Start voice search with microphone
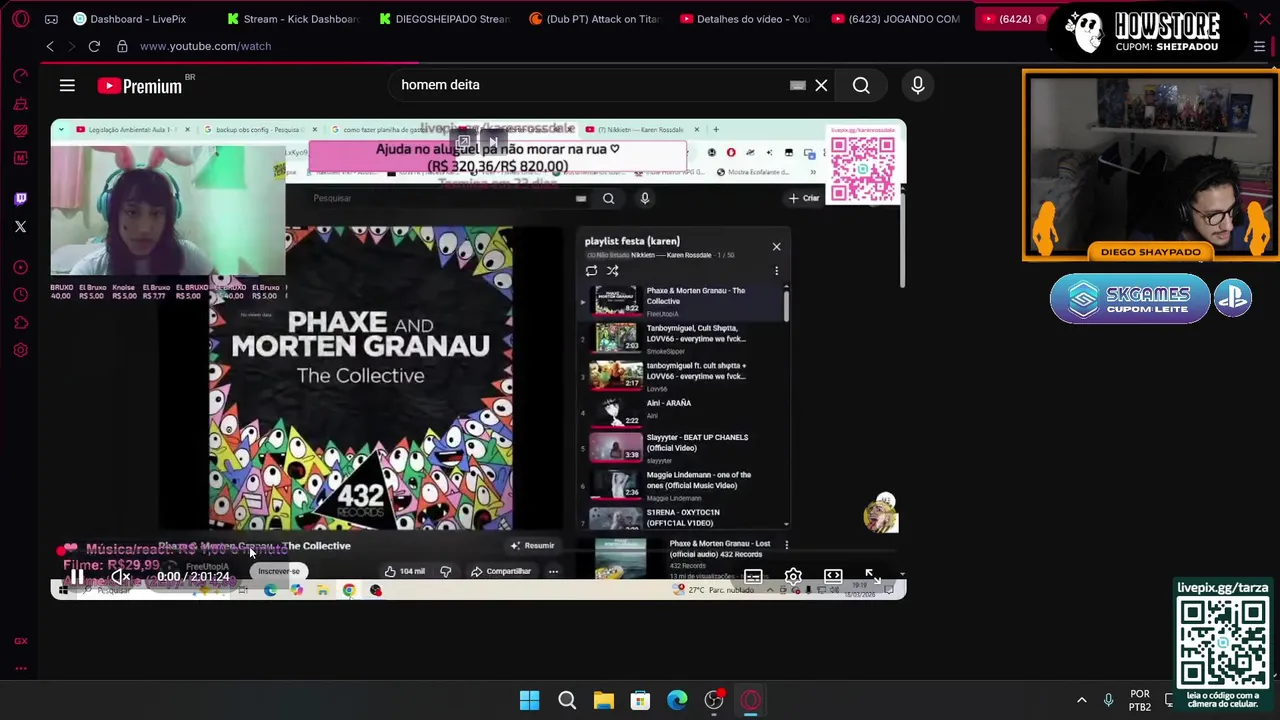Screen dimensions: 1280x720 917,86
